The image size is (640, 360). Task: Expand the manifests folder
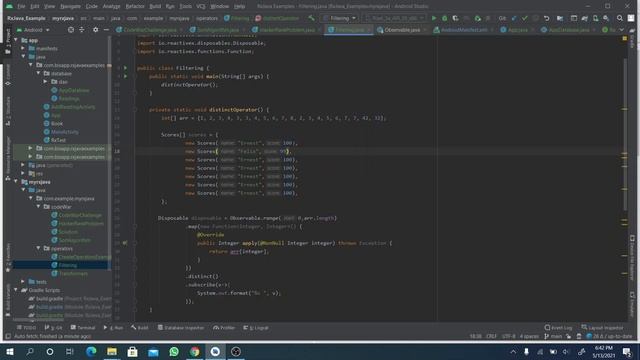point(23,48)
